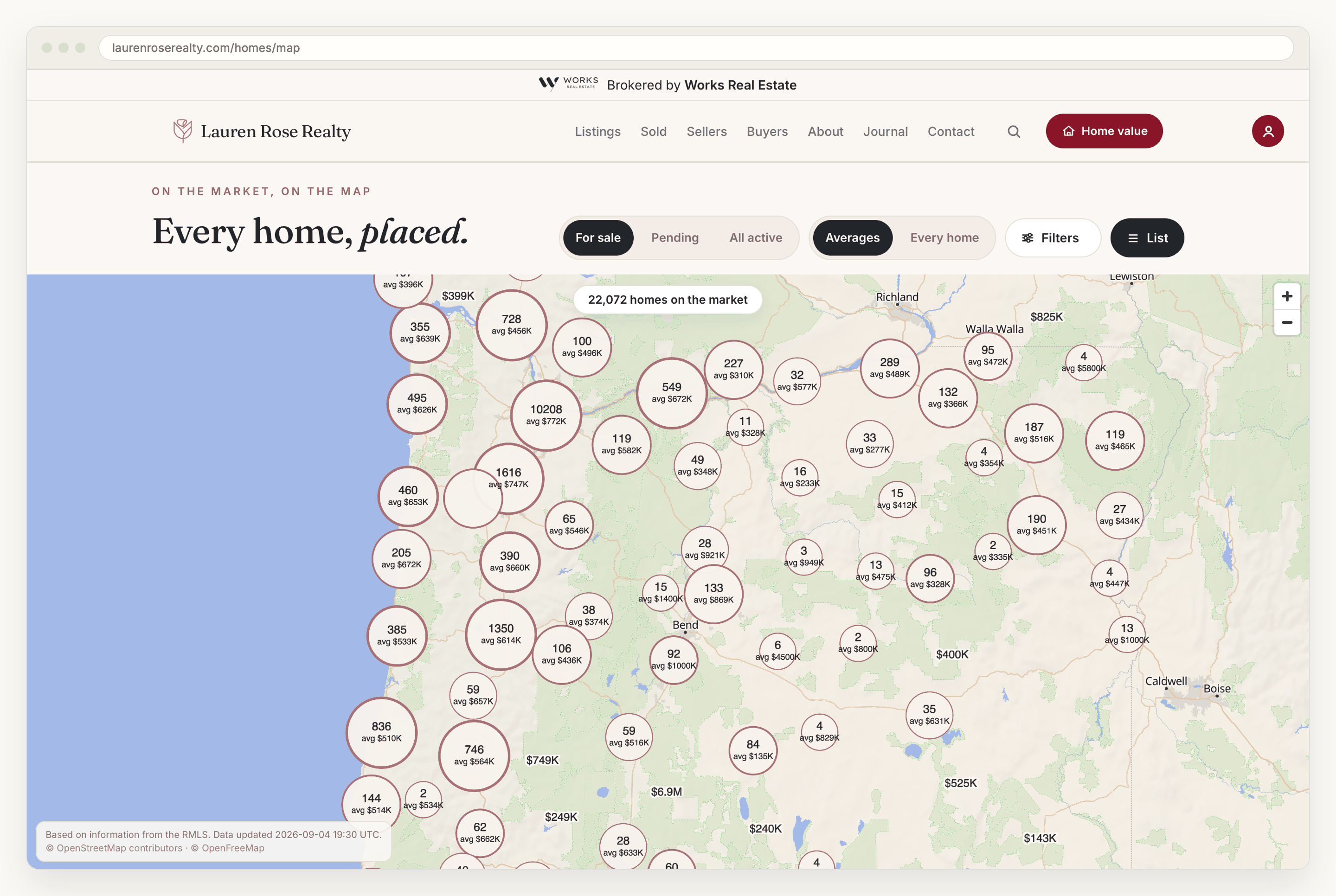Select the 549 cluster avg $672K
Viewport: 1336px width, 896px height.
click(671, 392)
